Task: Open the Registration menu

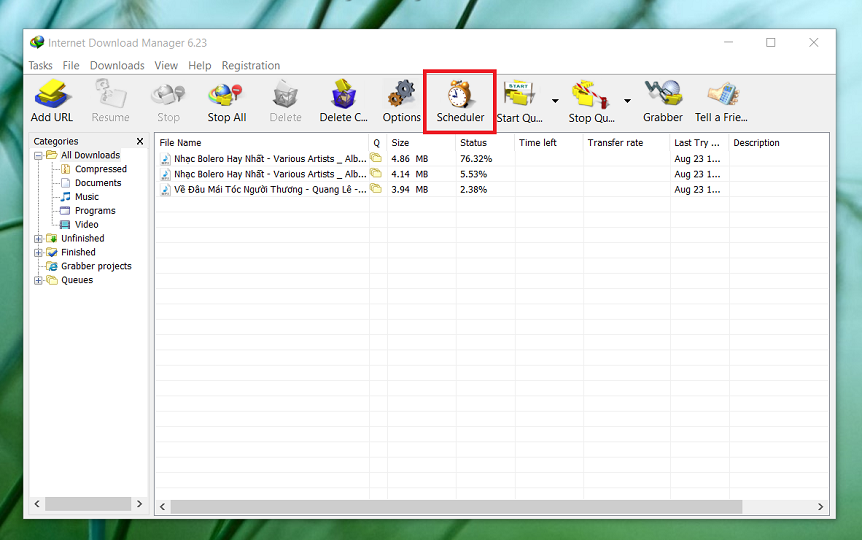Action: pos(251,65)
